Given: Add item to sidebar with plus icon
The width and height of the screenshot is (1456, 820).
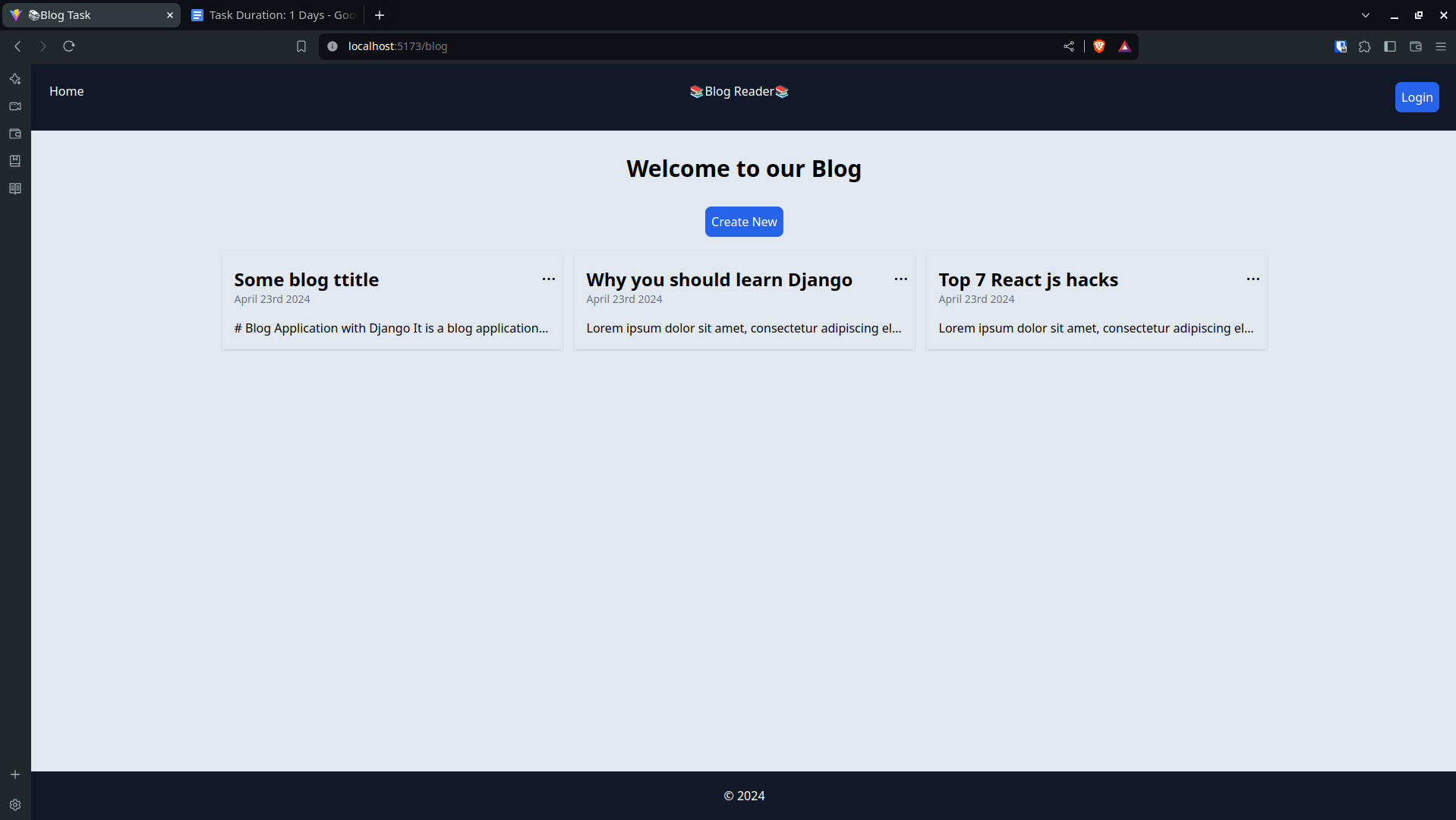Looking at the screenshot, I should click(x=15, y=774).
